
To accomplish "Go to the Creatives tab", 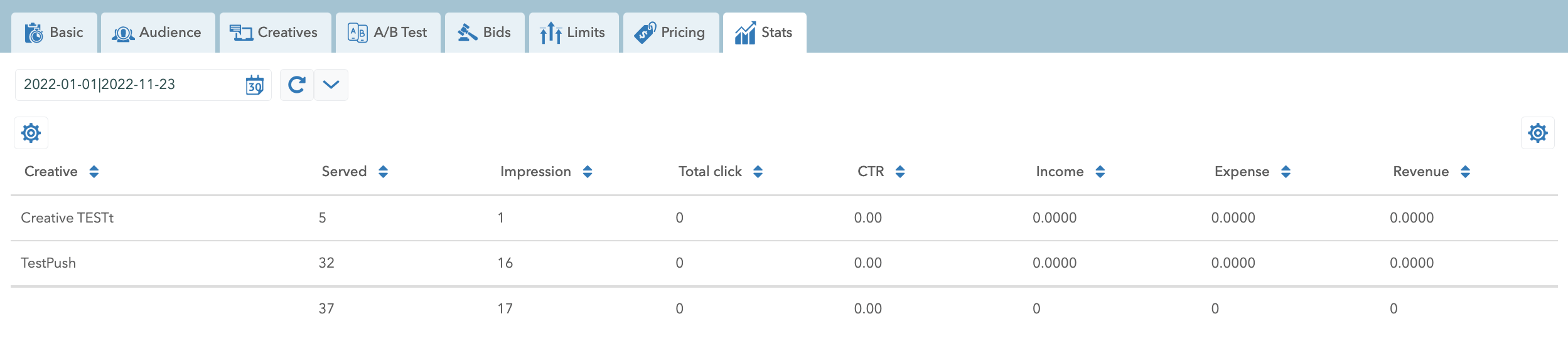I will tap(274, 33).
